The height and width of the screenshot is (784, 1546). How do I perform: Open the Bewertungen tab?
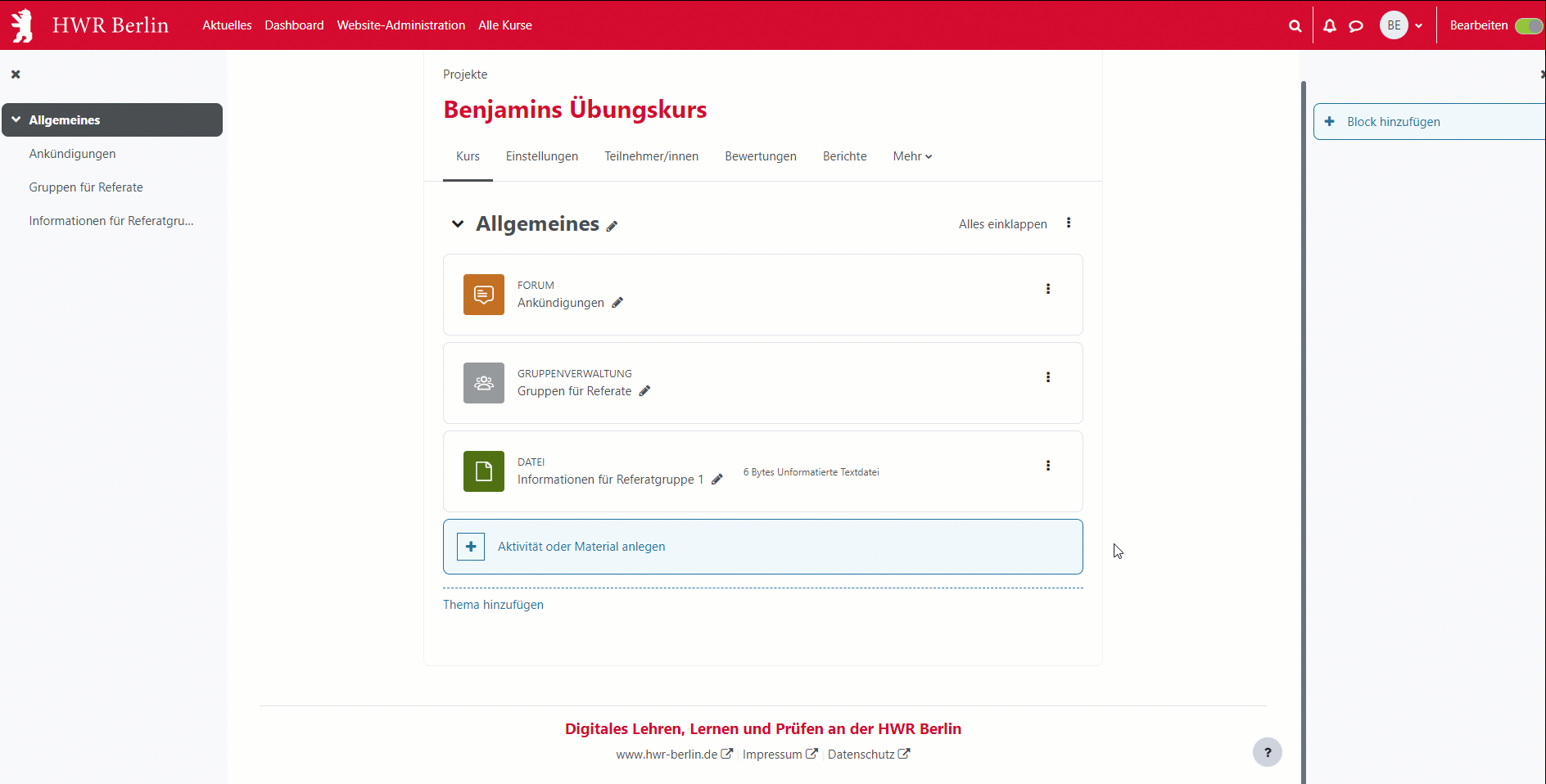(760, 156)
